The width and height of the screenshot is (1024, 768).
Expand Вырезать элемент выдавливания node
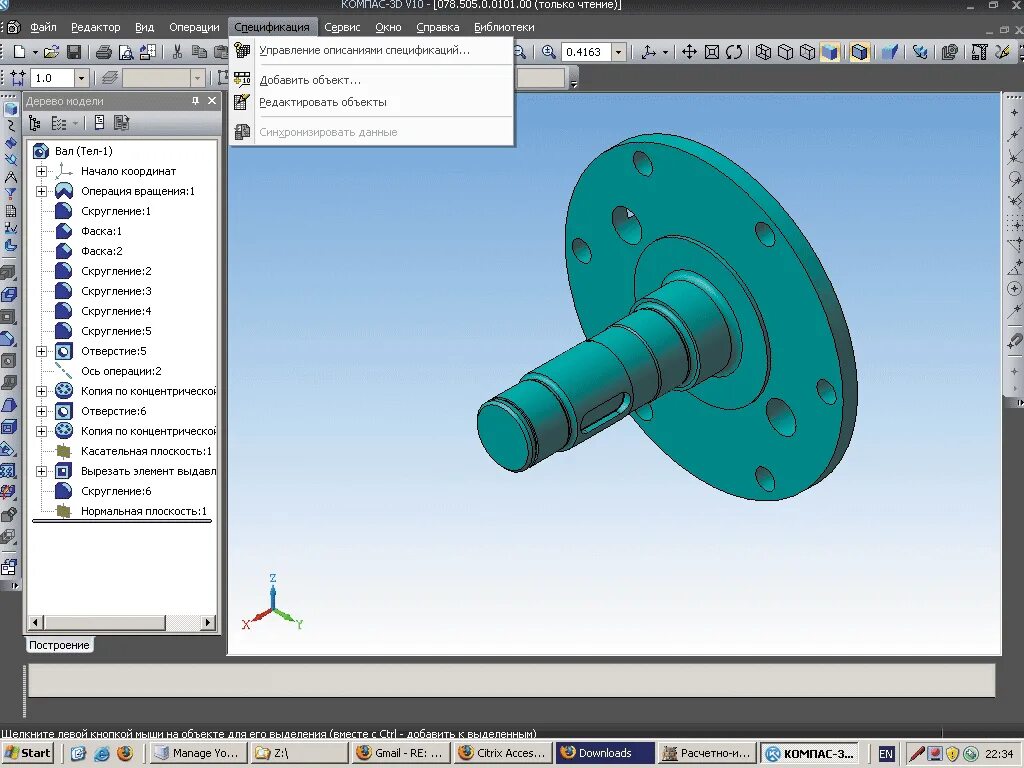point(42,472)
